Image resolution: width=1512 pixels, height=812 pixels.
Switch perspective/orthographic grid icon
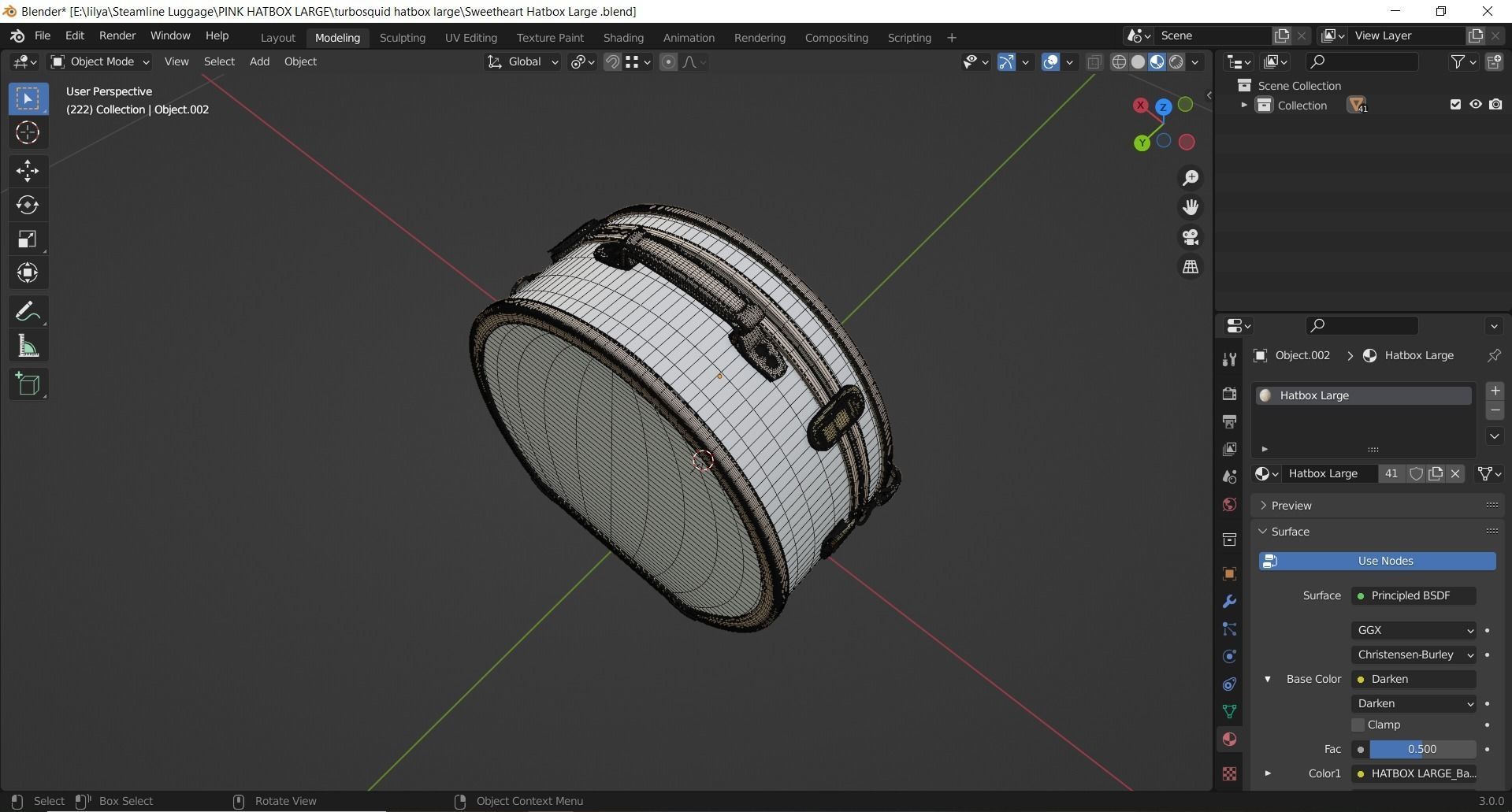coord(1191,267)
